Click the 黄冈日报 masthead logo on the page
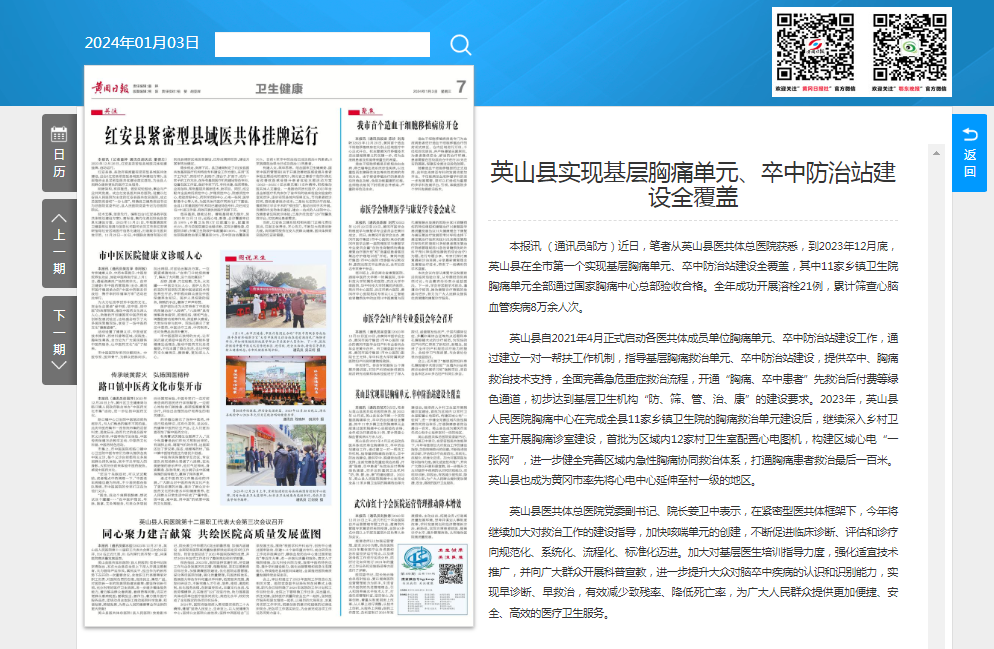The image size is (994, 649). point(109,87)
